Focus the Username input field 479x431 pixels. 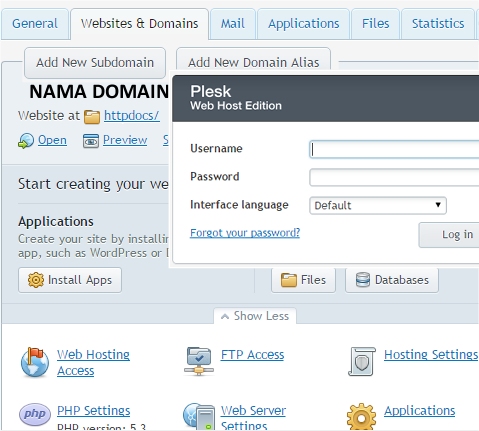point(394,149)
